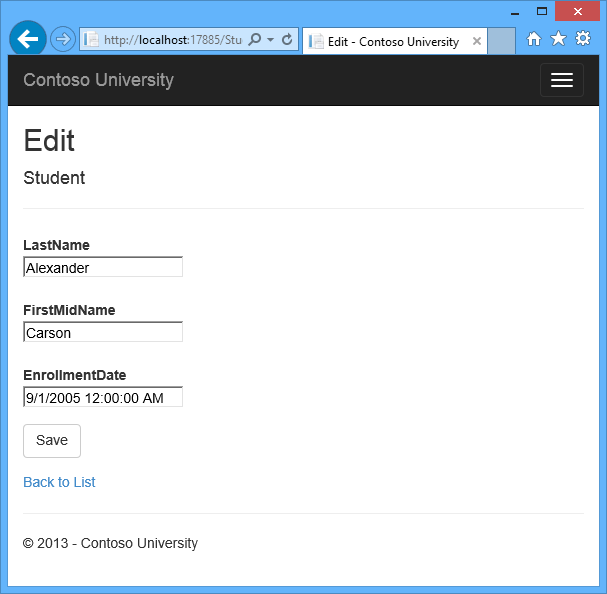The image size is (607, 594).
Task: Toggle the hamburger navigation menu
Action: pyautogui.click(x=561, y=80)
